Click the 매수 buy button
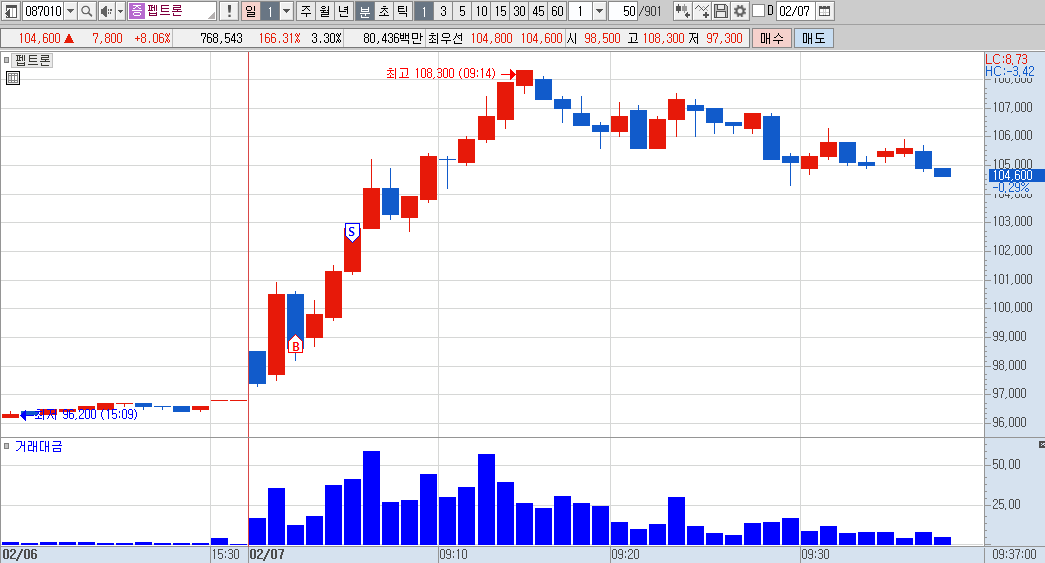1045x563 pixels. (x=772, y=38)
